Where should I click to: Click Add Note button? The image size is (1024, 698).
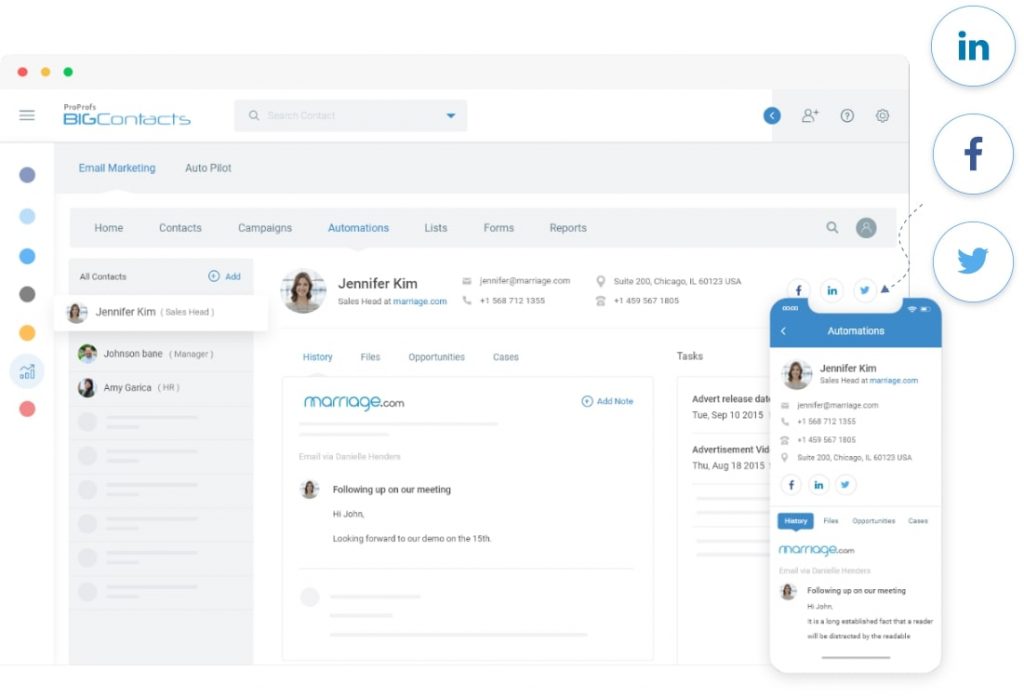607,401
